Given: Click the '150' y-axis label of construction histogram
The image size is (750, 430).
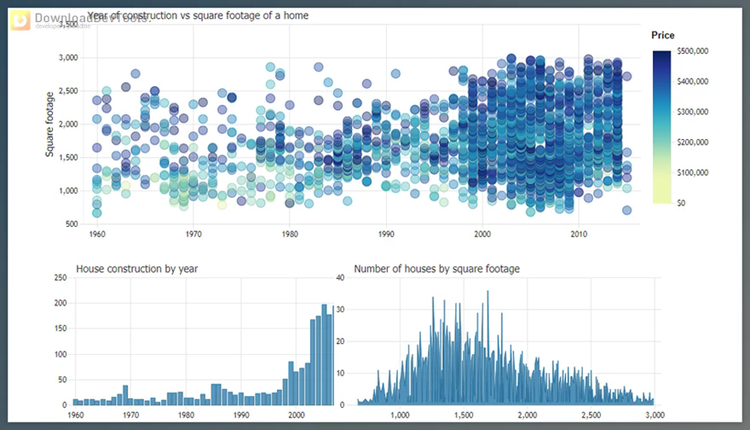Looking at the screenshot, I should 61,329.
